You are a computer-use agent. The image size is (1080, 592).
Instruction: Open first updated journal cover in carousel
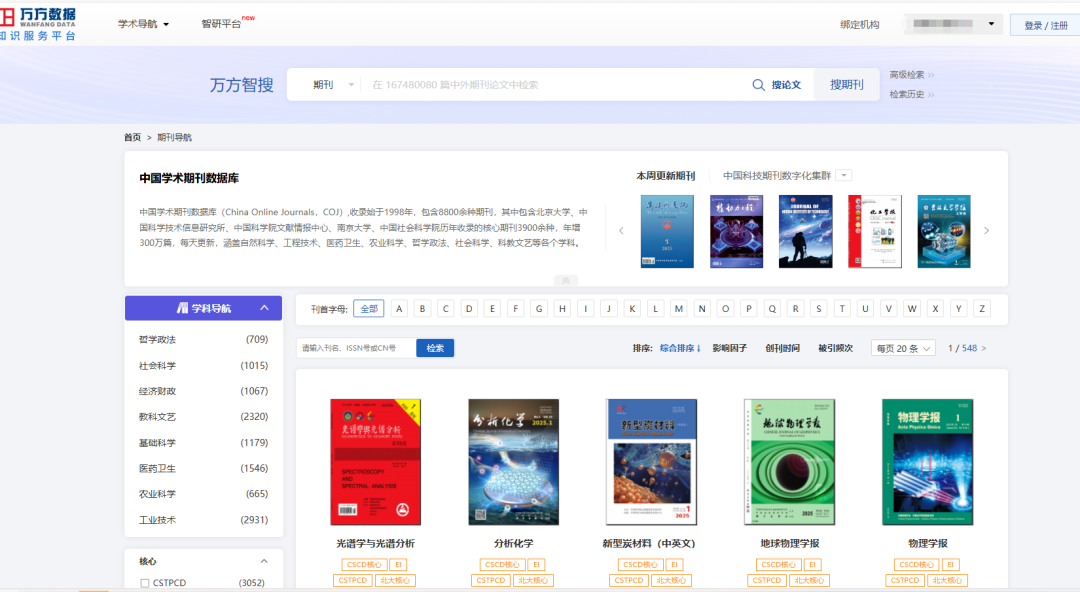tap(667, 231)
